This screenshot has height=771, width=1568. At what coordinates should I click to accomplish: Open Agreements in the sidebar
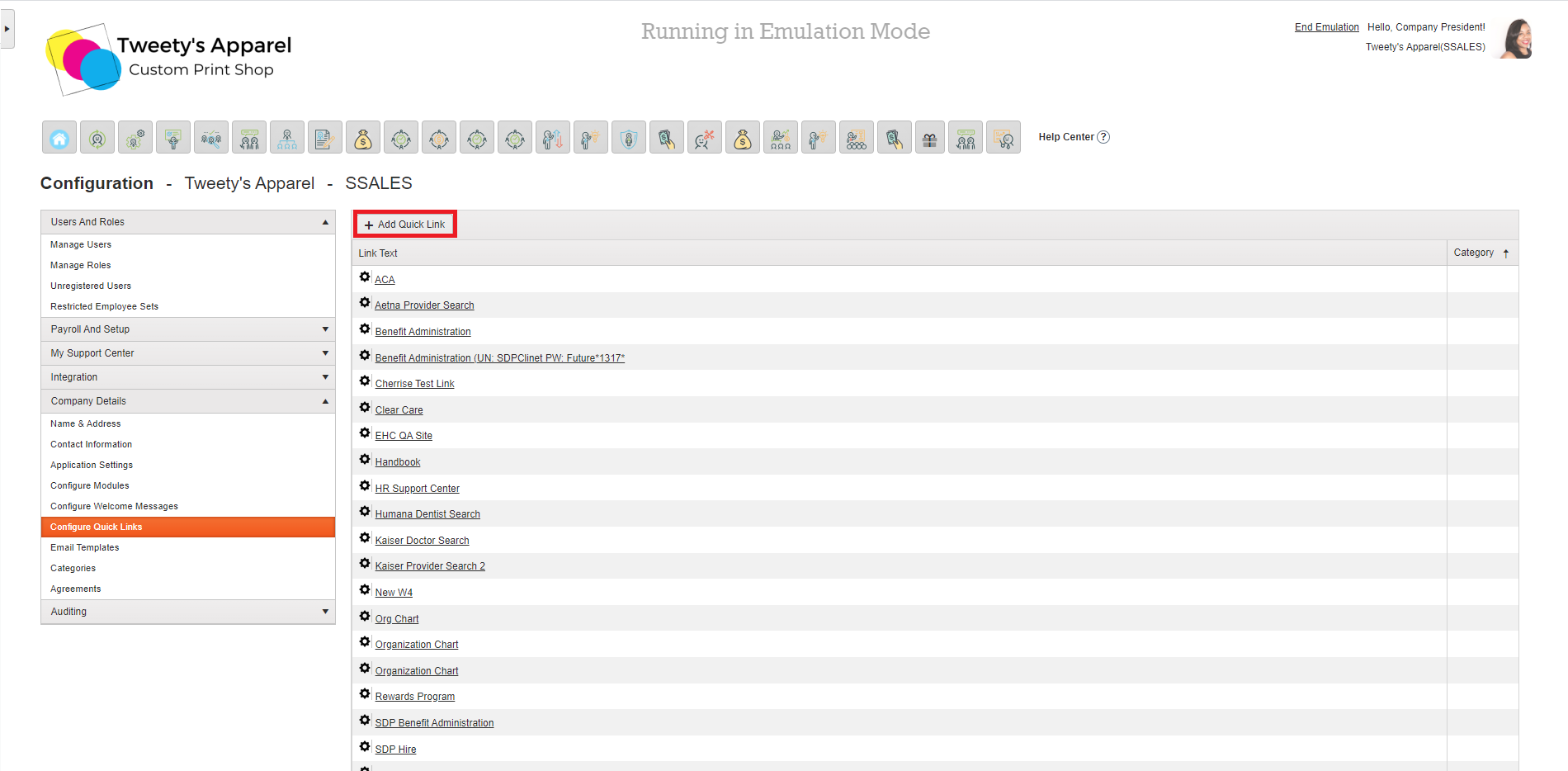[x=75, y=589]
